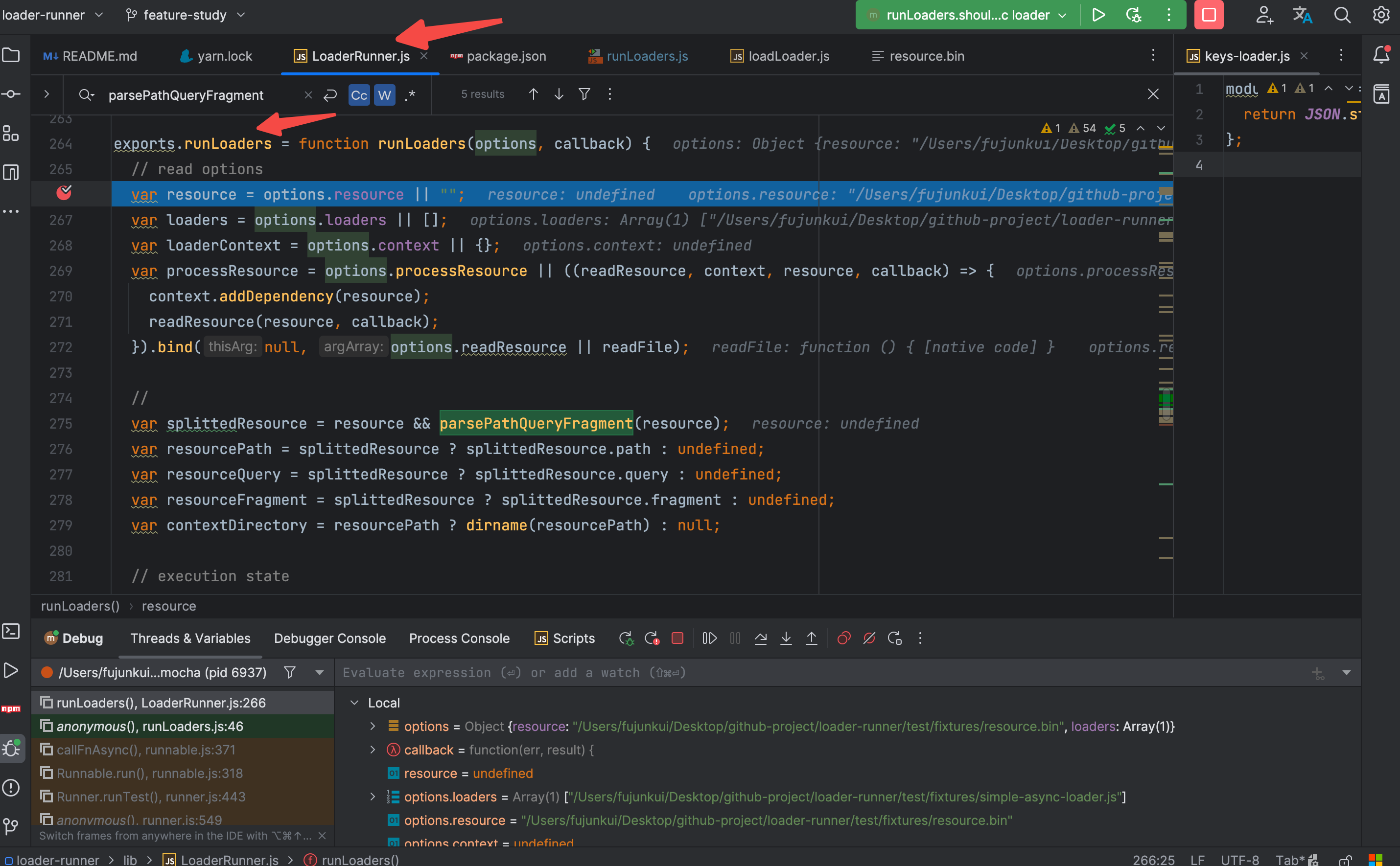Toggle Words (W) search option
Viewport: 1400px width, 866px height.
(385, 95)
